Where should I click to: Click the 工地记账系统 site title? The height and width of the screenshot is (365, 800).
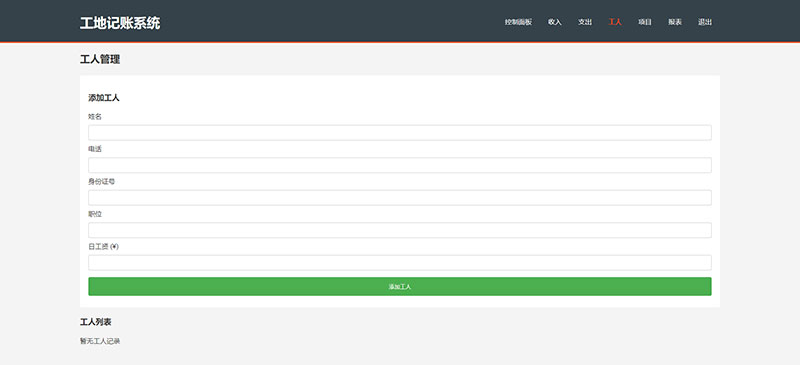[120, 23]
